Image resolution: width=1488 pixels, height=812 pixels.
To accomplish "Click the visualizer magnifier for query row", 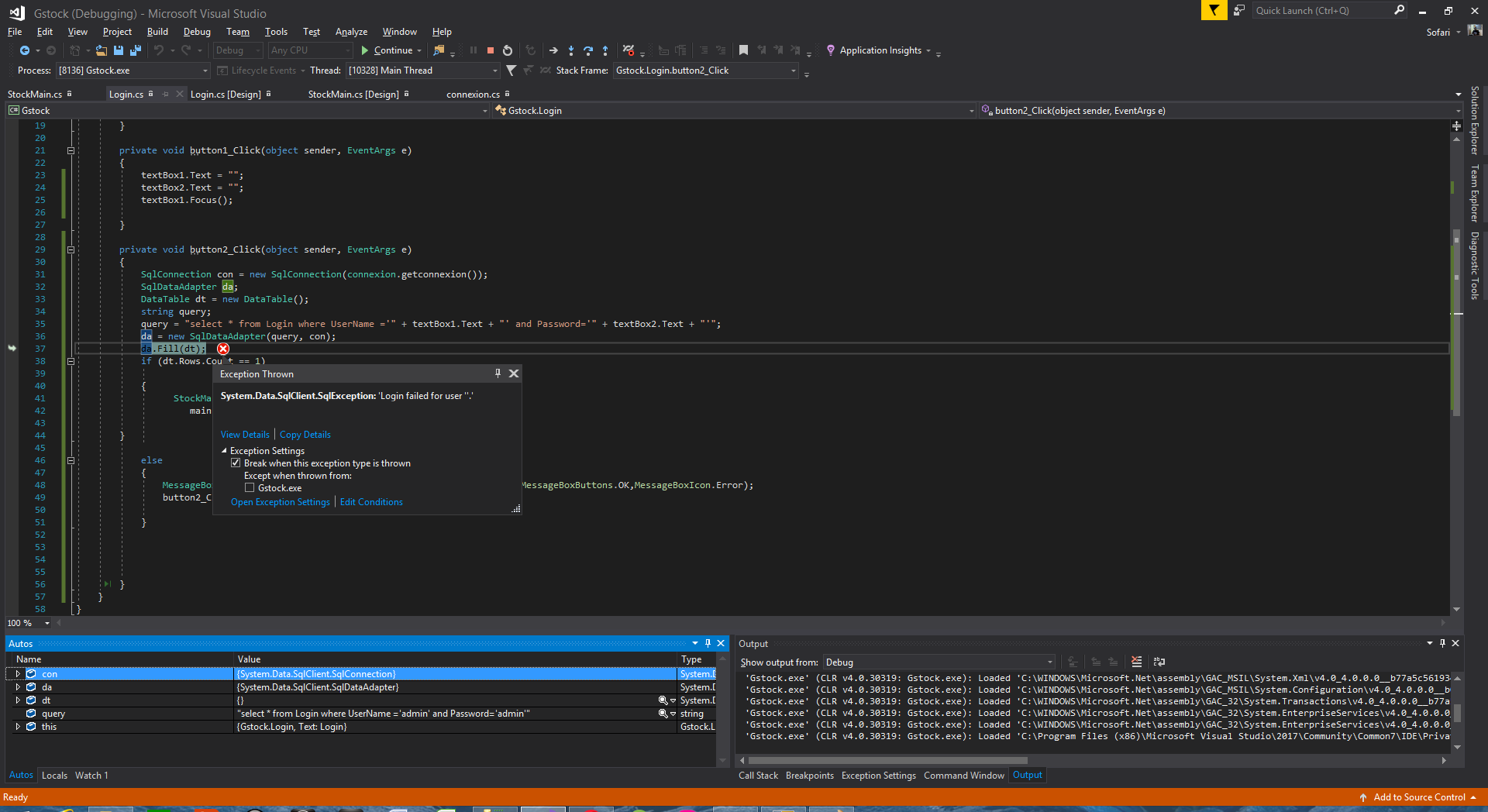I will click(x=663, y=714).
